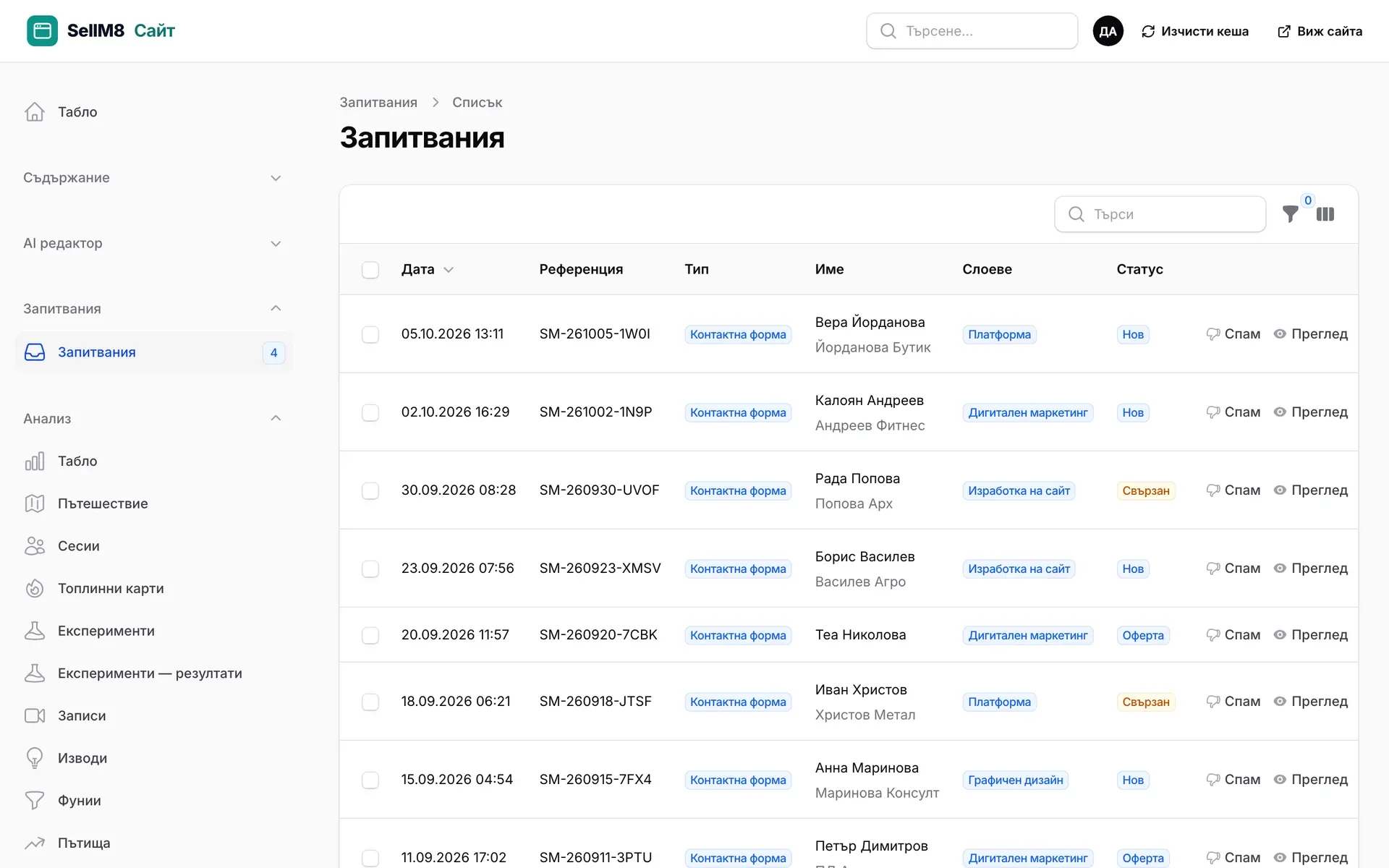The width and height of the screenshot is (1389, 868).
Task: Click the Виж сайта link
Action: [x=1320, y=31]
